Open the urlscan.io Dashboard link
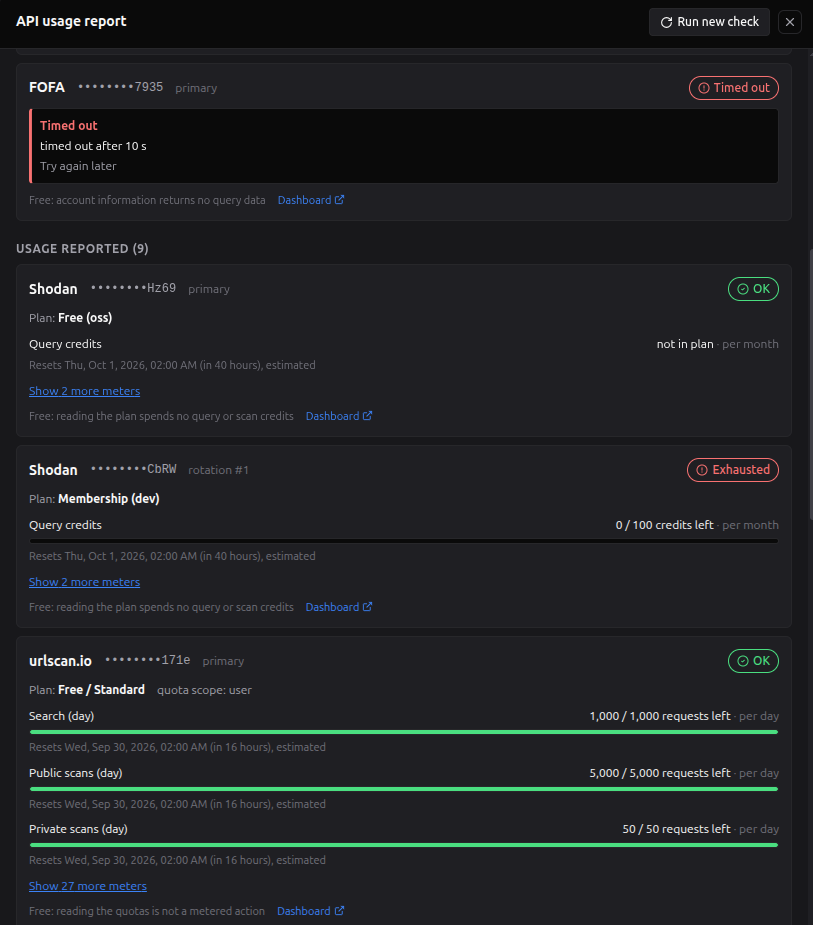This screenshot has height=925, width=813. pyautogui.click(x=310, y=911)
